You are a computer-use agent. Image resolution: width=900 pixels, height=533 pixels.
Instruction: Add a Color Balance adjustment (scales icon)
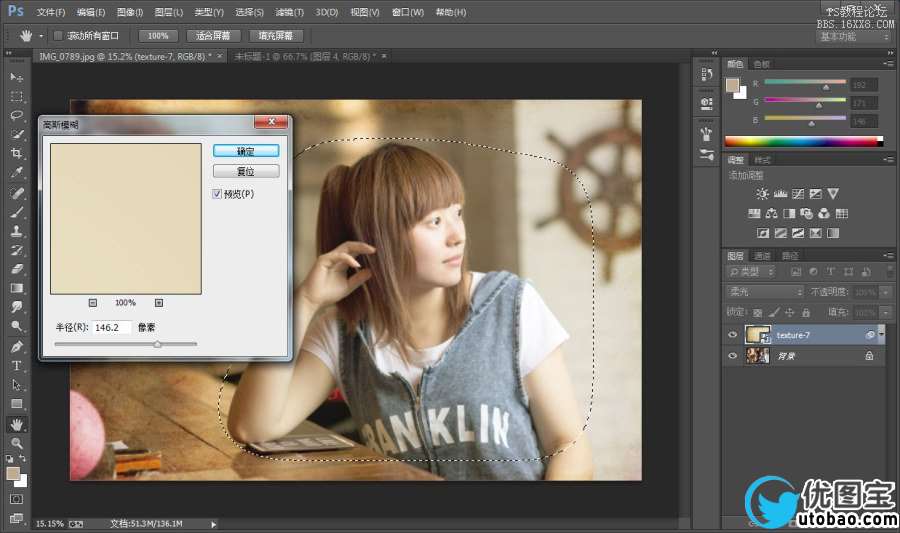[x=771, y=213]
